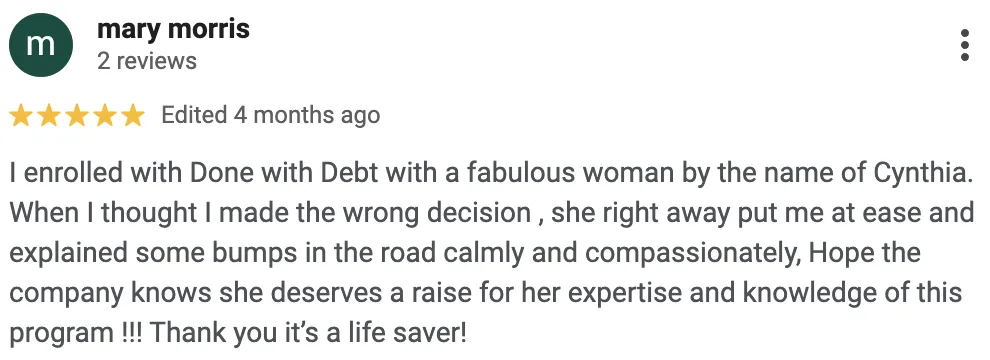Click the "2 reviews" count link
Viewport: 990px width, 360px height.
point(147,61)
